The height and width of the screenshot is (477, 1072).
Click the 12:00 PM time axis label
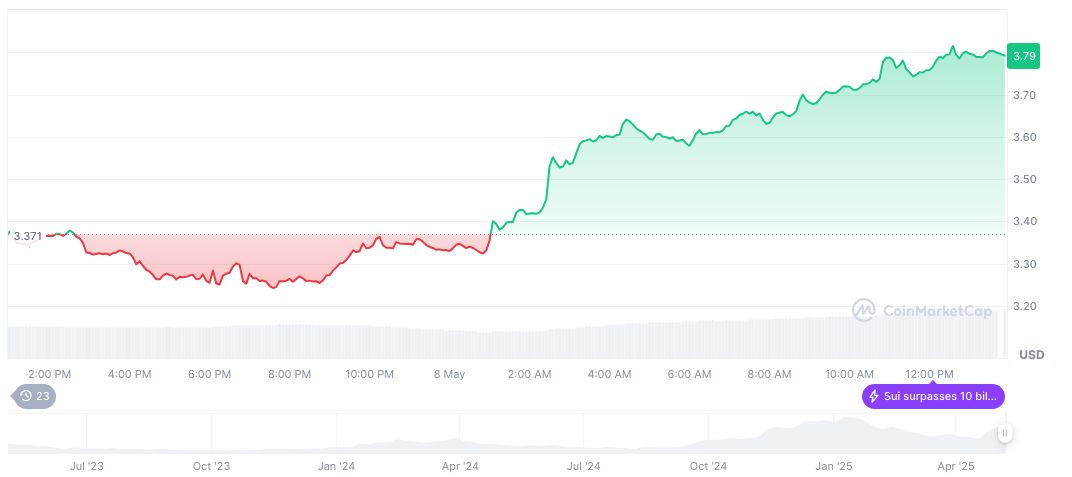click(929, 374)
